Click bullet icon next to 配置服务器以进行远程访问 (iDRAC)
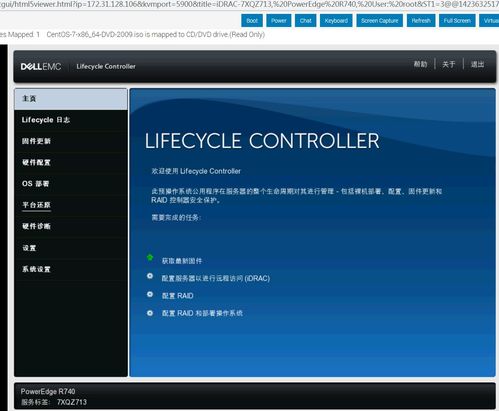Viewport: 499px width, 411px height. point(150,276)
